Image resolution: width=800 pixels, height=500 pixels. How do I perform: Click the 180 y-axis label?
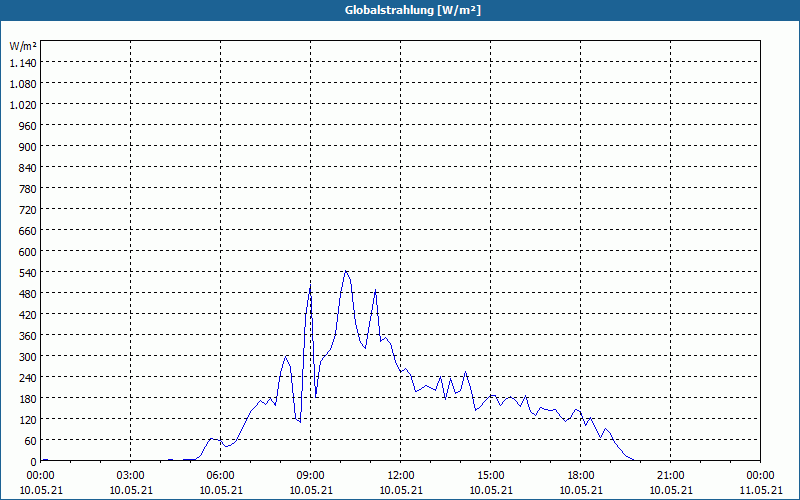(x=28, y=398)
